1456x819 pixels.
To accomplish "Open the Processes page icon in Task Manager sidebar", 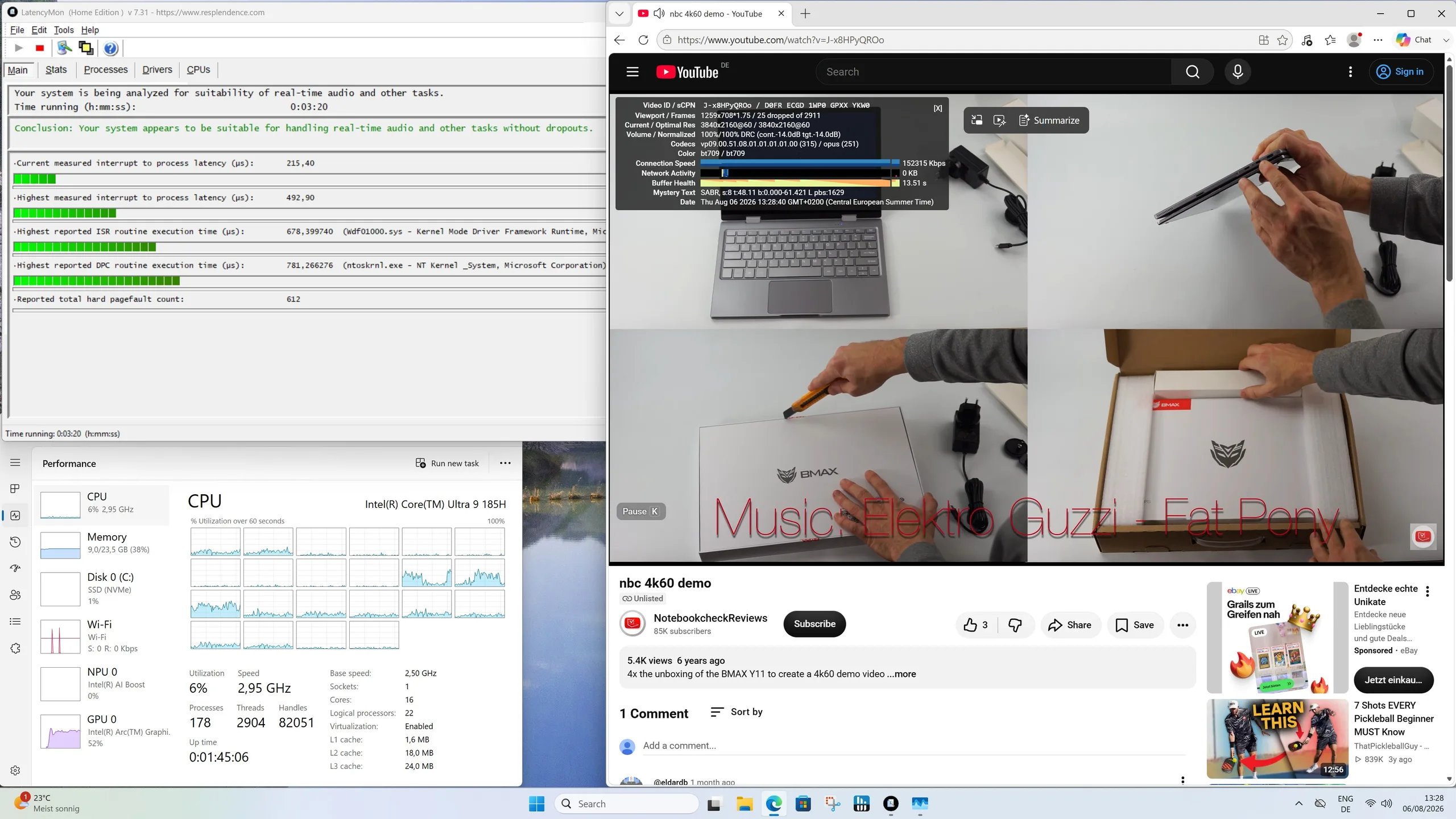I will tap(15, 489).
